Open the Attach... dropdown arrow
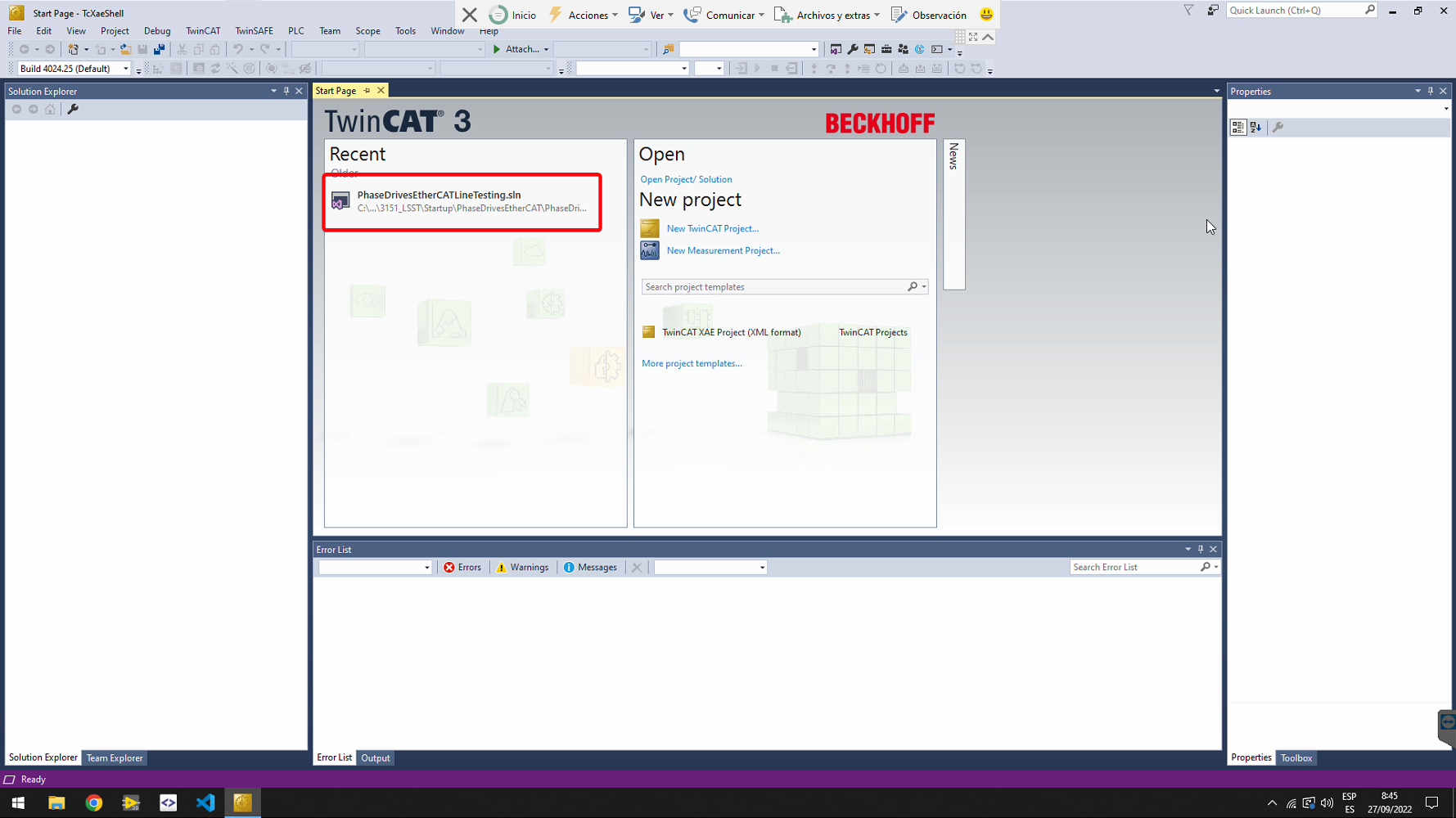 click(x=546, y=49)
